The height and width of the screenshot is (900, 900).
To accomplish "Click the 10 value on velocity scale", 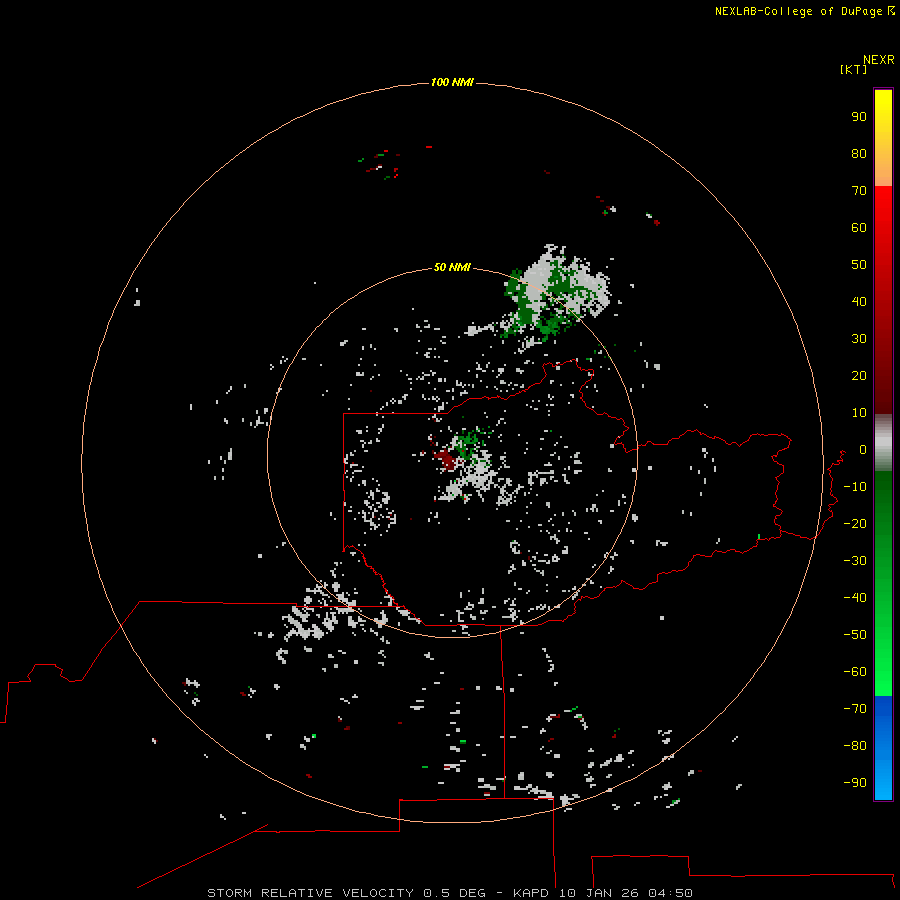I will (859, 413).
